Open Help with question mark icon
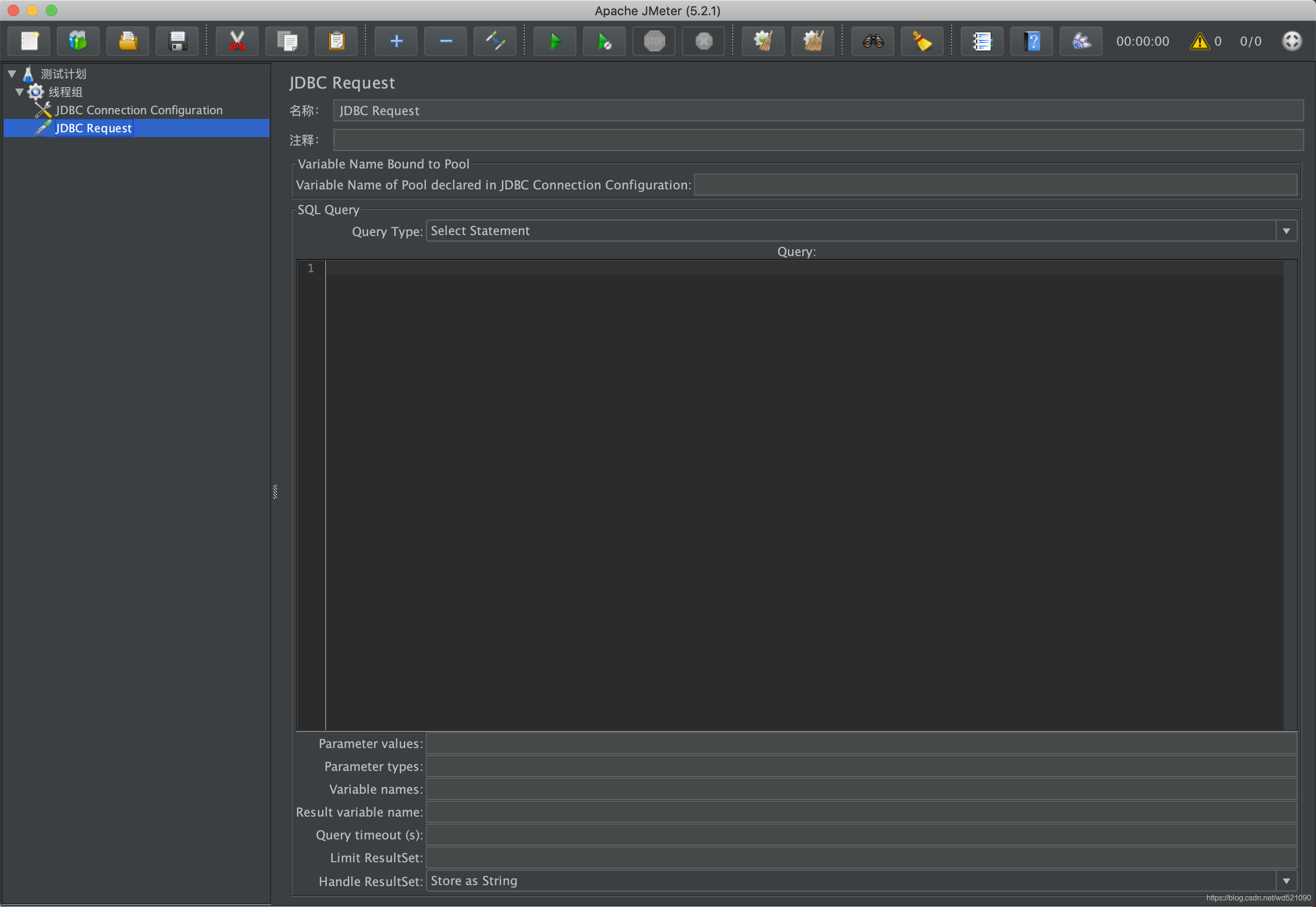1316x907 pixels. pos(1032,41)
